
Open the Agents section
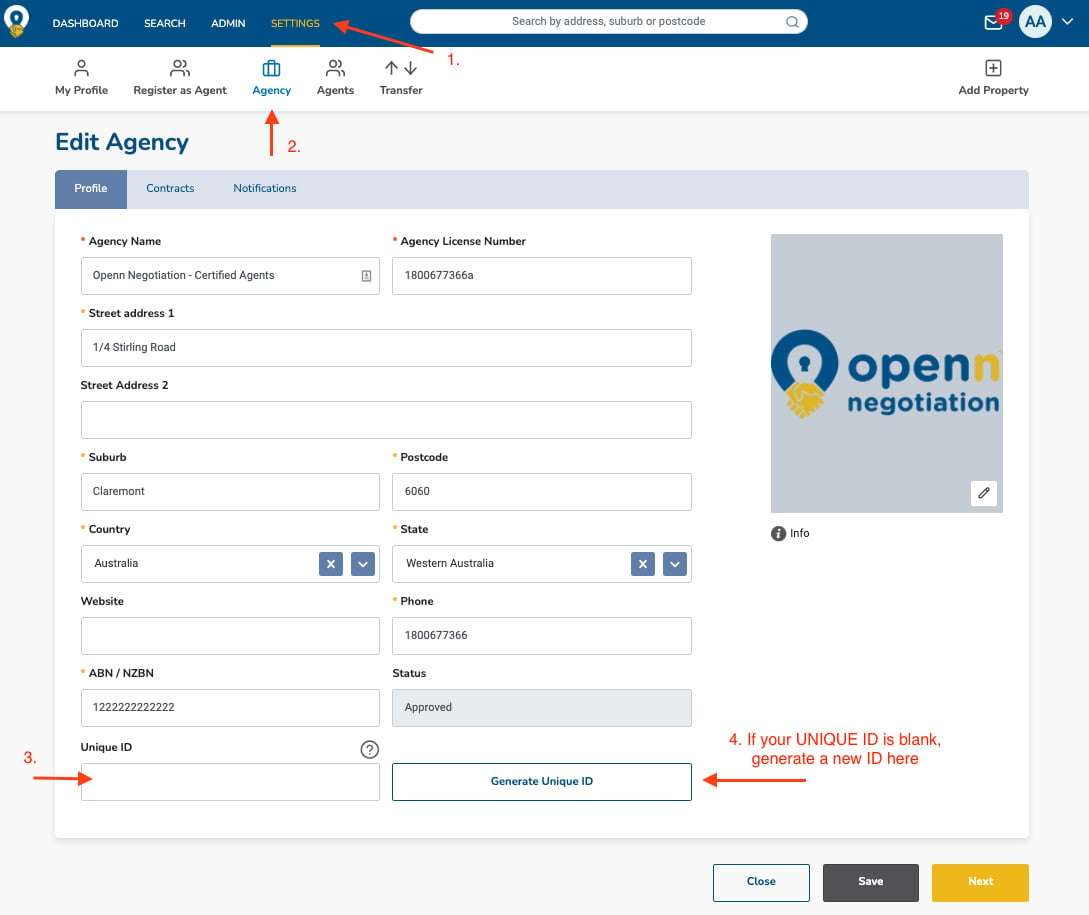[x=335, y=78]
